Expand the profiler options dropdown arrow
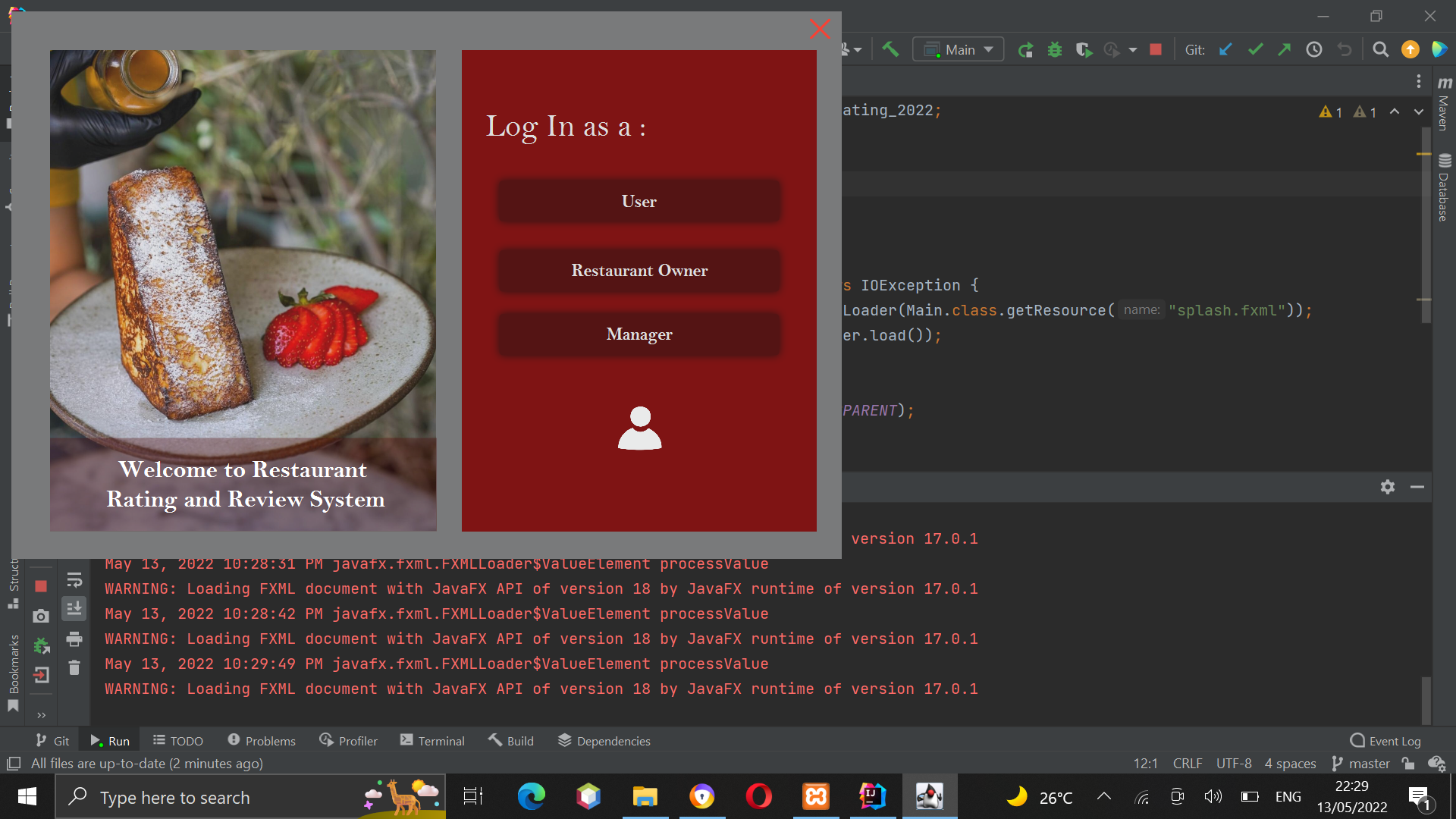Screen dimensions: 1456x819 [1133, 49]
